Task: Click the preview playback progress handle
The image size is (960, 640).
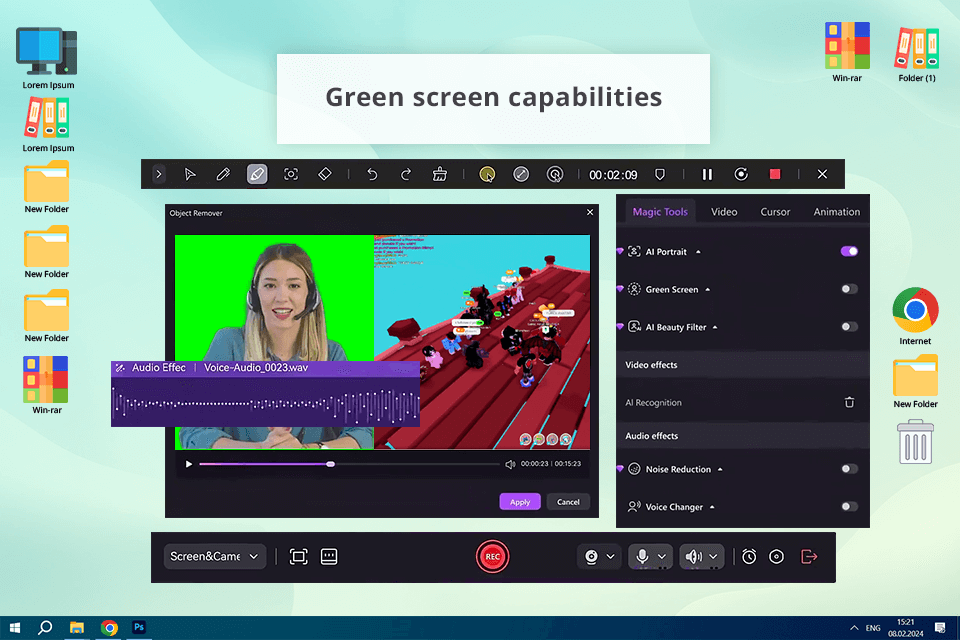Action: [331, 464]
